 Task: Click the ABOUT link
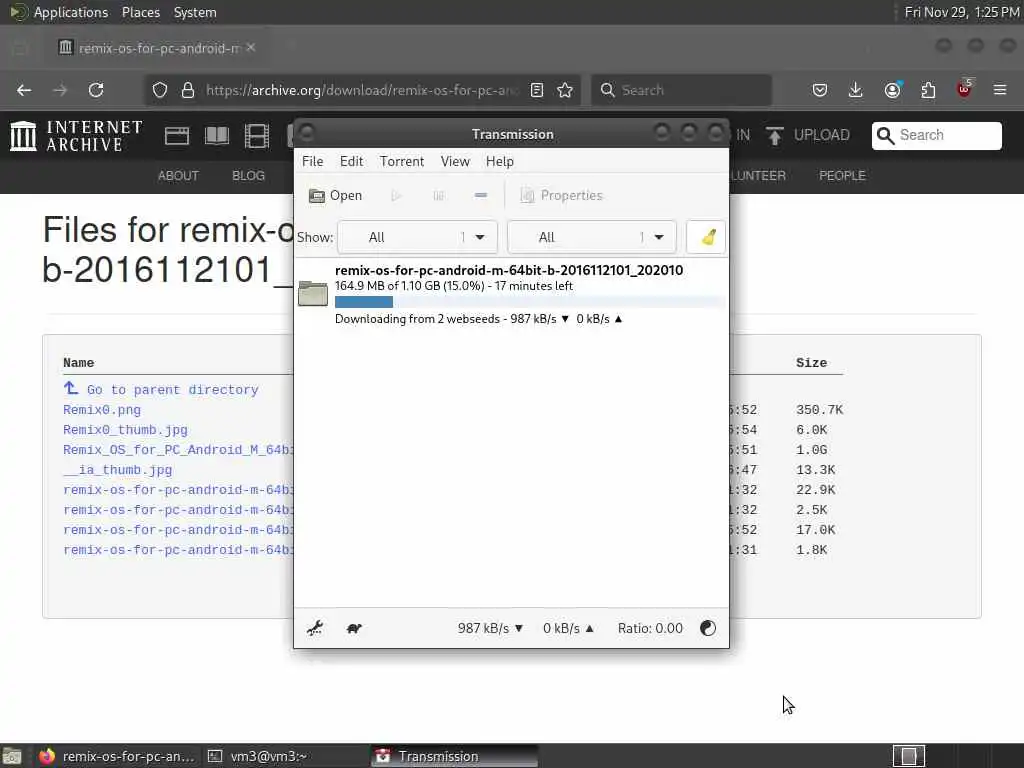pos(178,176)
